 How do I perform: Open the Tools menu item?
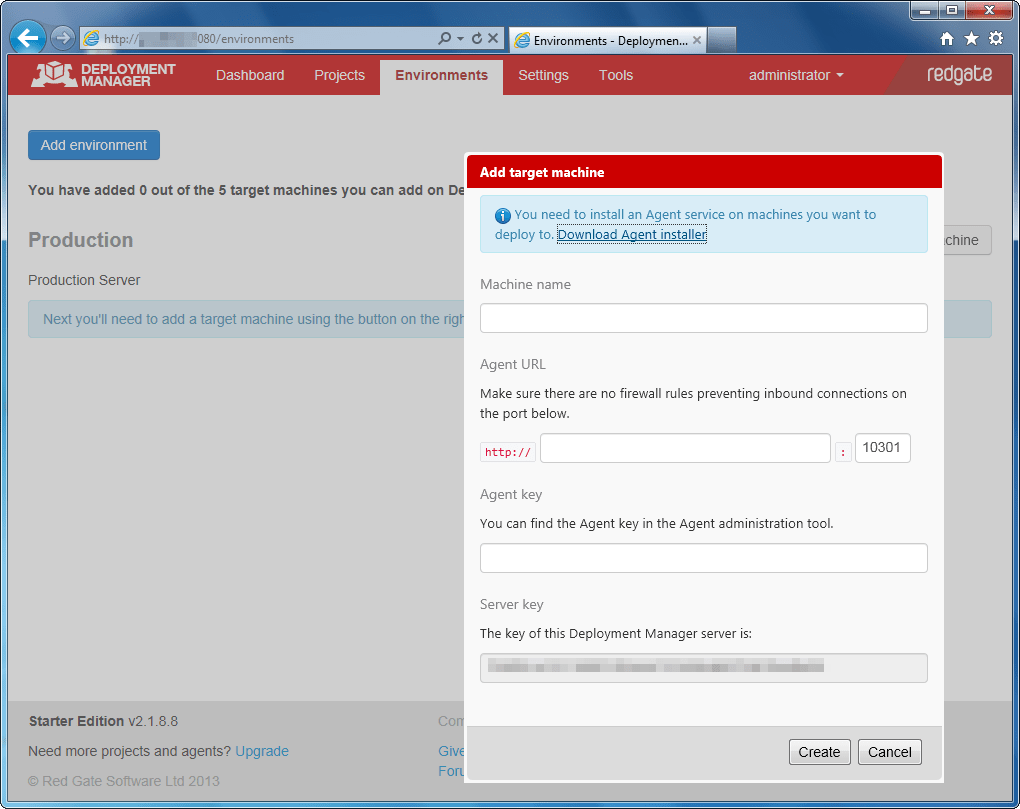click(615, 75)
